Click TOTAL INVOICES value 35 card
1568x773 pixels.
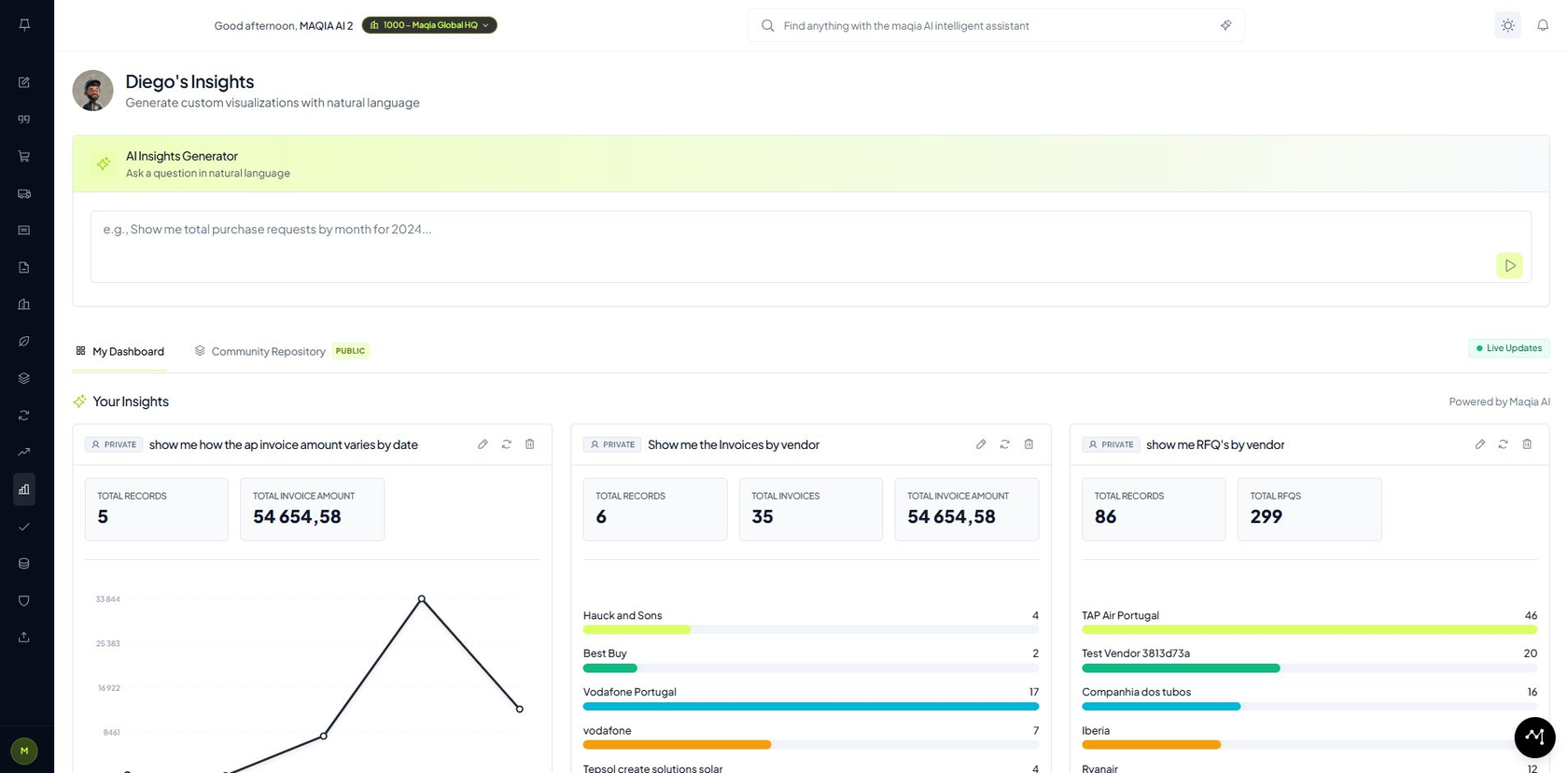pyautogui.click(x=810, y=509)
